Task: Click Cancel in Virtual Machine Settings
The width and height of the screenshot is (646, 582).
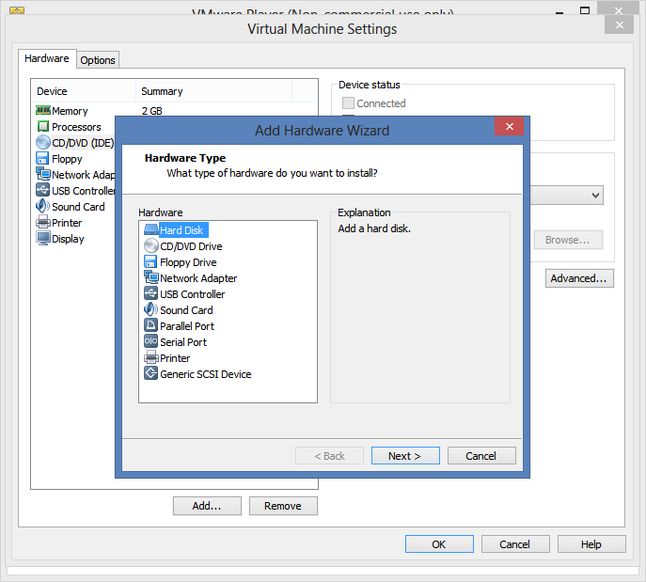Action: [515, 544]
